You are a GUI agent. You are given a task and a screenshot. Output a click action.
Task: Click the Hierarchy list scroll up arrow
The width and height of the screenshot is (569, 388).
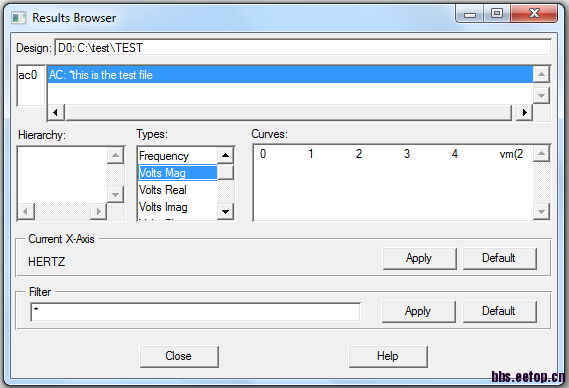115,156
